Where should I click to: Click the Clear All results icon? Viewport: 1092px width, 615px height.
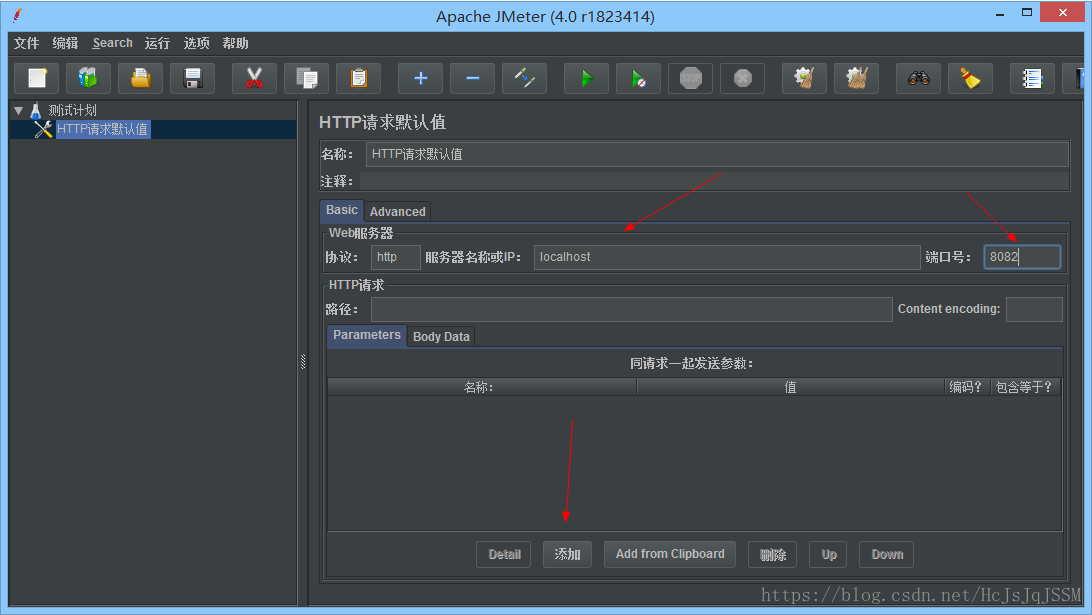(x=857, y=78)
